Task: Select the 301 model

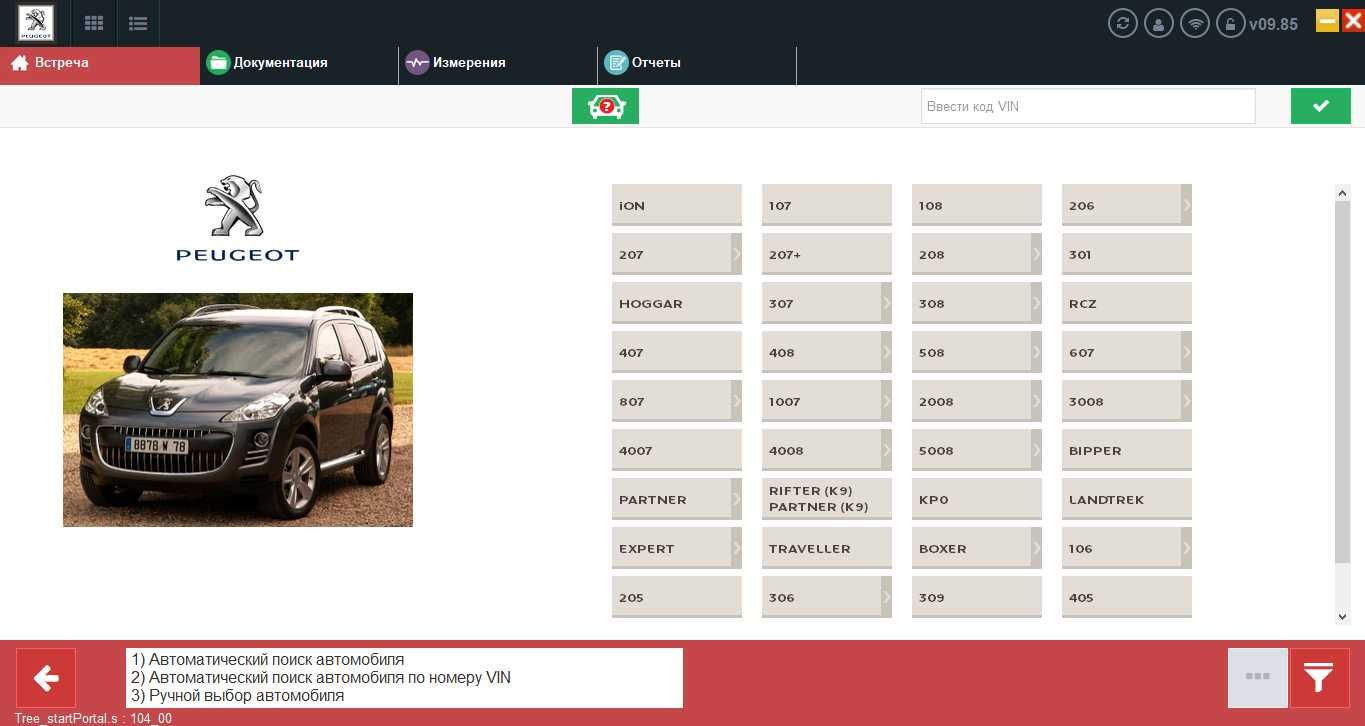Action: pos(1127,254)
